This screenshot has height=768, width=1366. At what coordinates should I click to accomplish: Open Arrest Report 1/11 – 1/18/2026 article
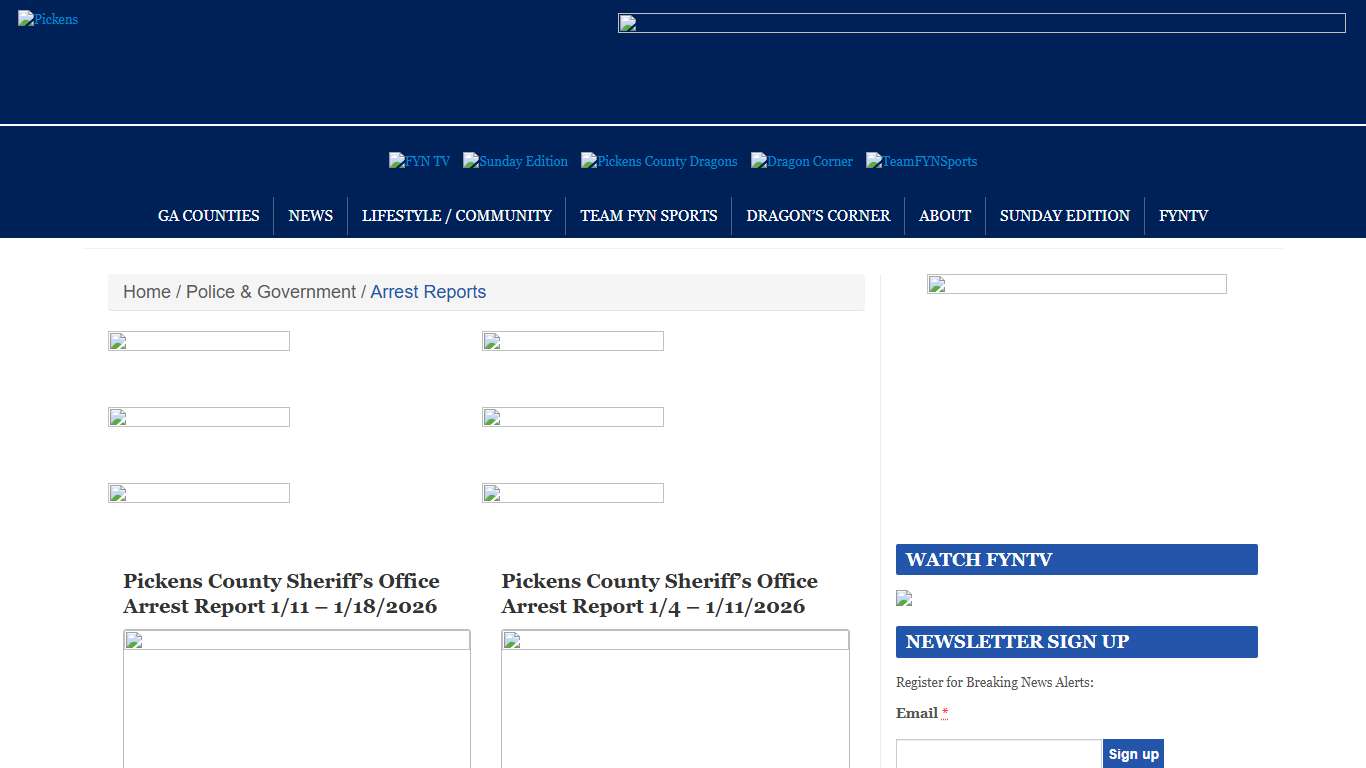coord(281,594)
